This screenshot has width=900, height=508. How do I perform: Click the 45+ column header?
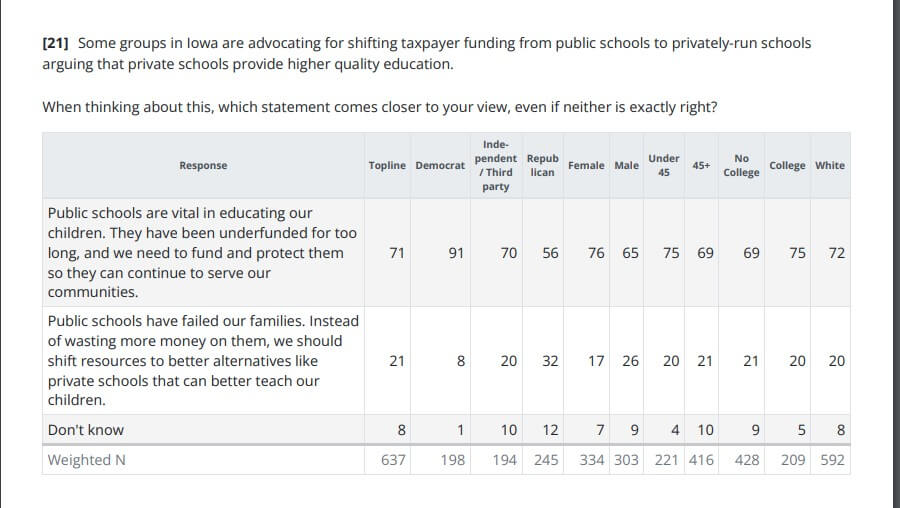(701, 166)
